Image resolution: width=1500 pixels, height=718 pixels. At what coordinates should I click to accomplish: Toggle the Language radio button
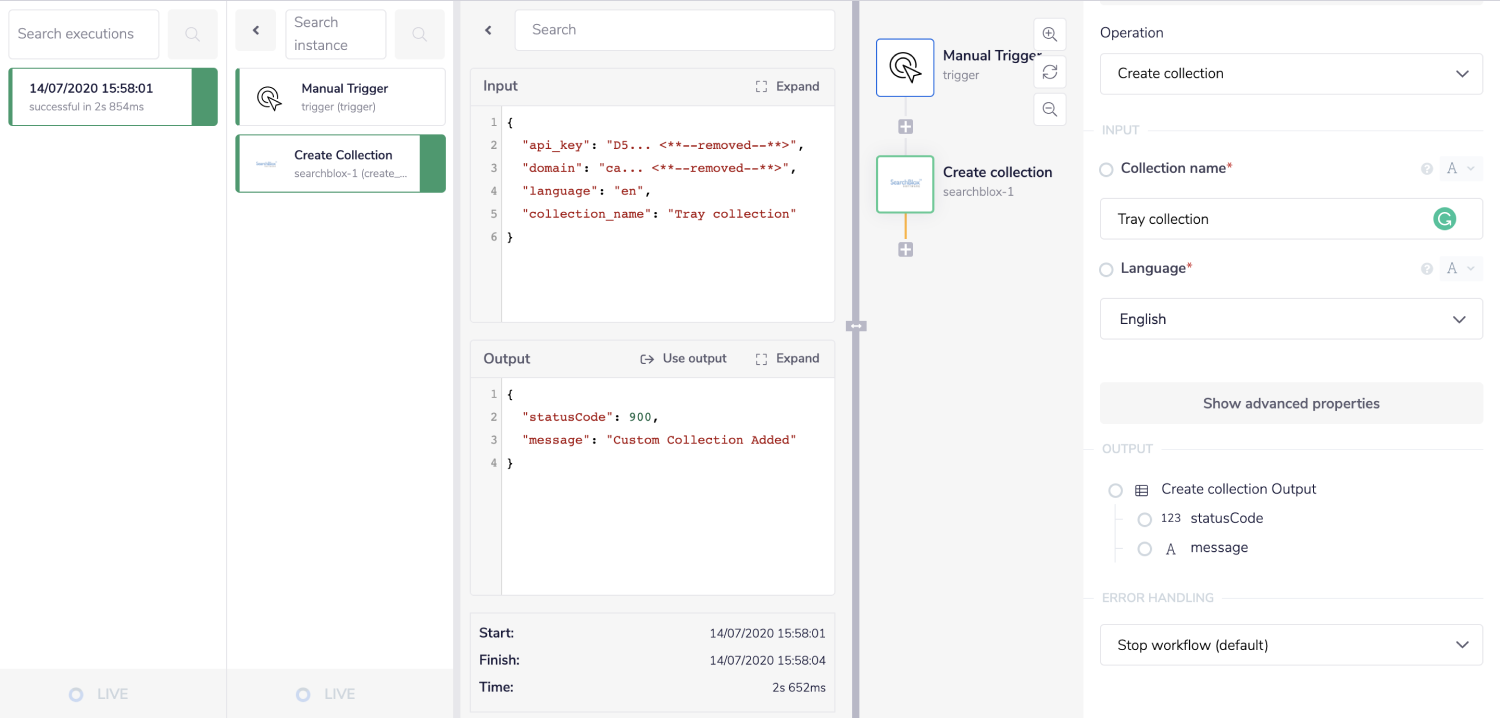(x=1106, y=270)
